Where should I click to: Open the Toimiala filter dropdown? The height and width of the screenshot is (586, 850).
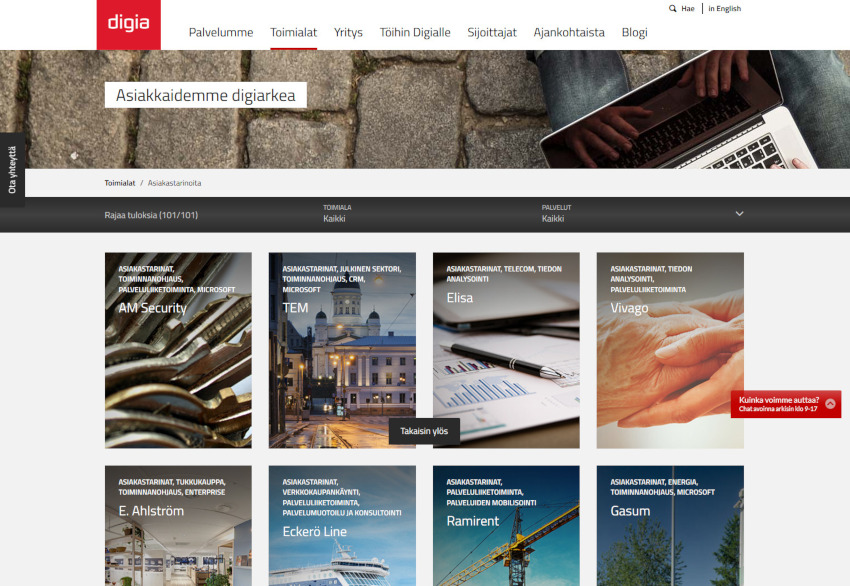click(x=337, y=214)
